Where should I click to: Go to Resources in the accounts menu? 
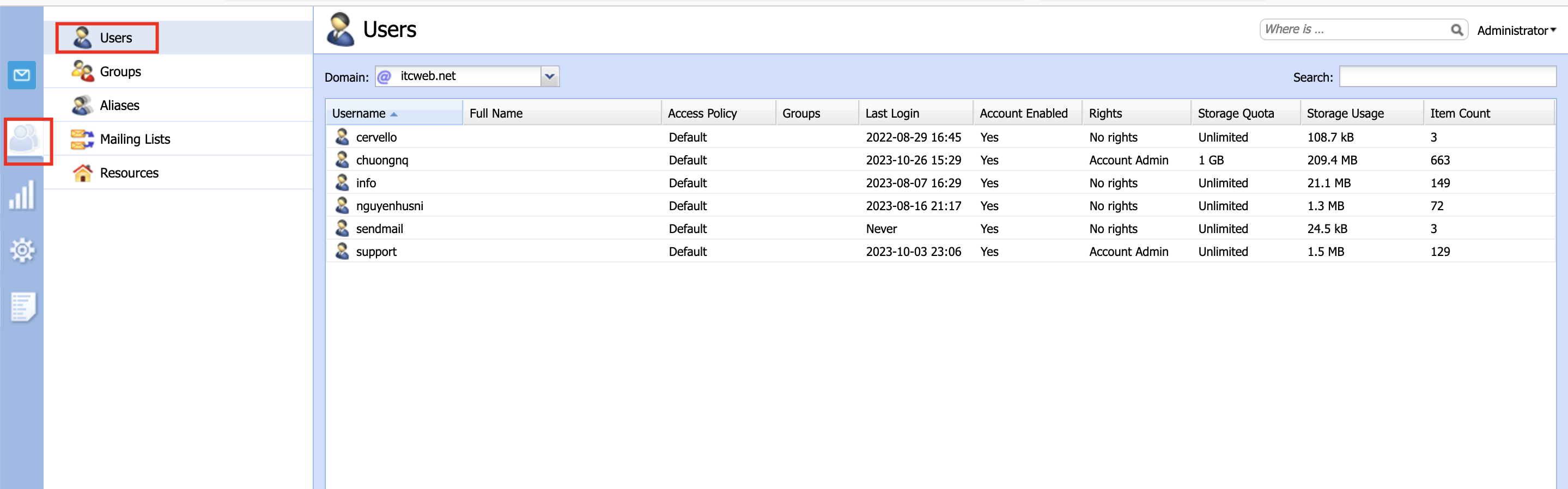(x=129, y=173)
